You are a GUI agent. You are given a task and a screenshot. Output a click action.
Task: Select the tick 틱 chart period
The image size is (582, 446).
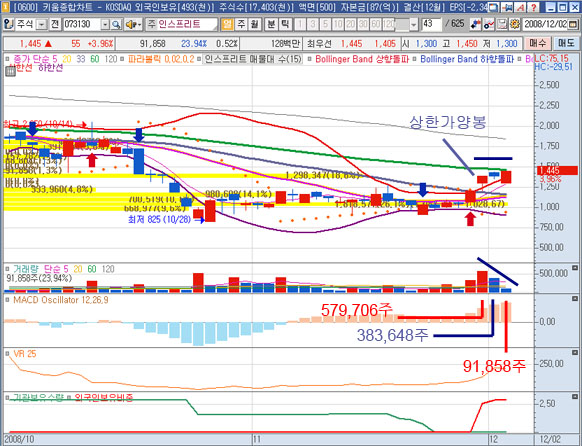click(x=285, y=24)
